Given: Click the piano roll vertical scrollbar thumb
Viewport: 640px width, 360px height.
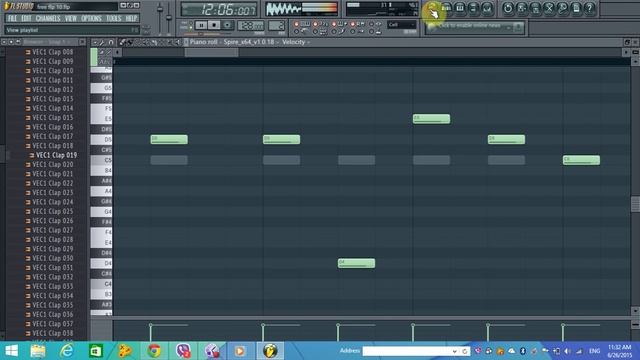Looking at the screenshot, I should [x=635, y=204].
